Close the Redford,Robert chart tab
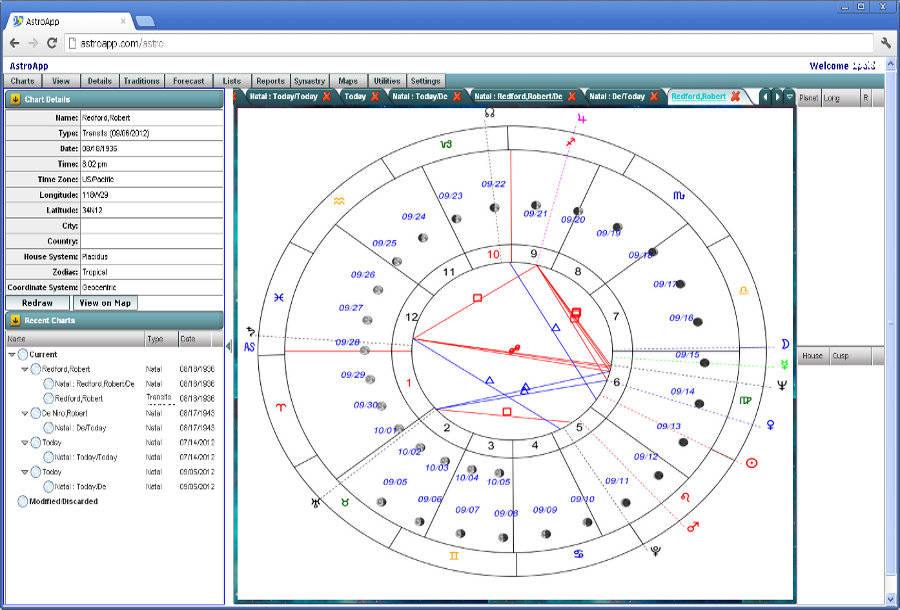 pyautogui.click(x=735, y=97)
